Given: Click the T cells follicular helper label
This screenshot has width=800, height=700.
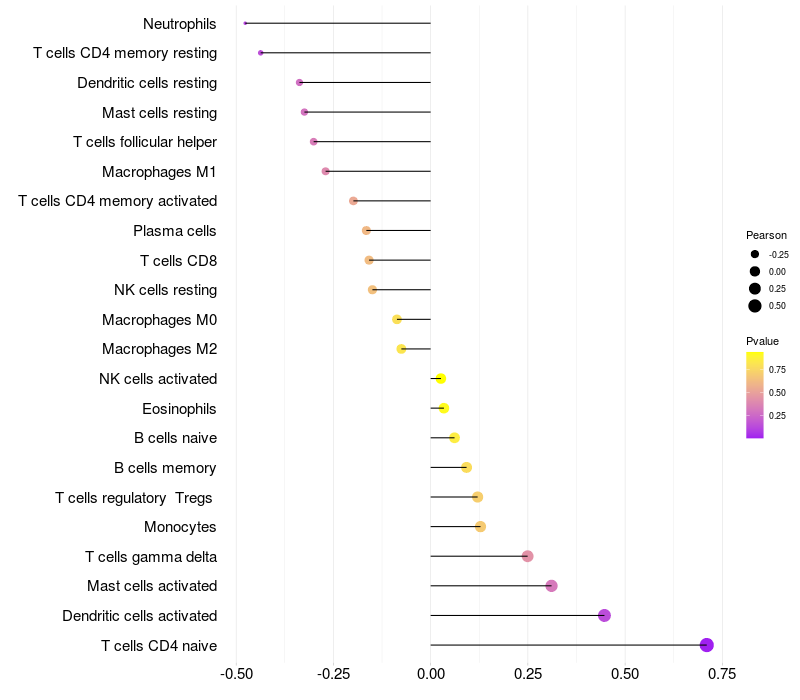Looking at the screenshot, I should (145, 142).
